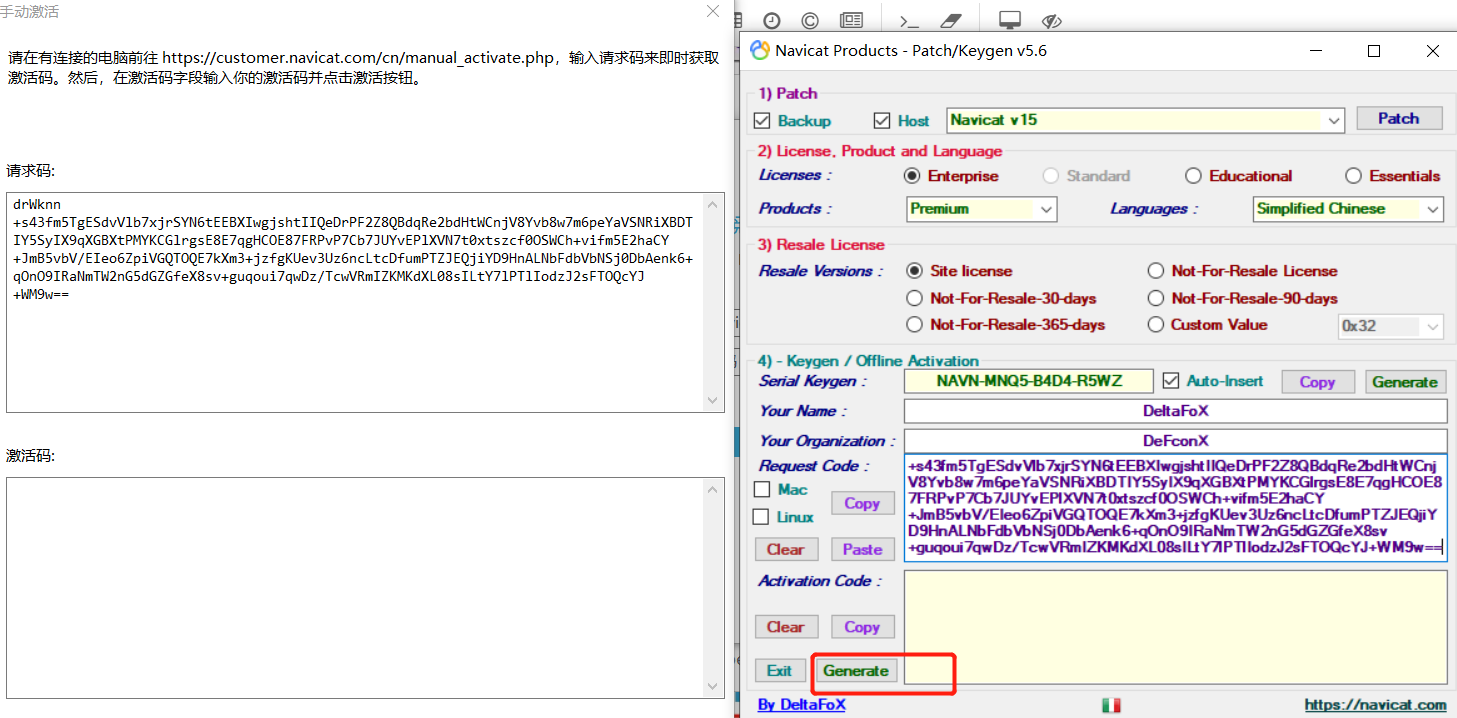Click the copyright symbol toolbar icon
The width and height of the screenshot is (1457, 718).
(x=810, y=20)
